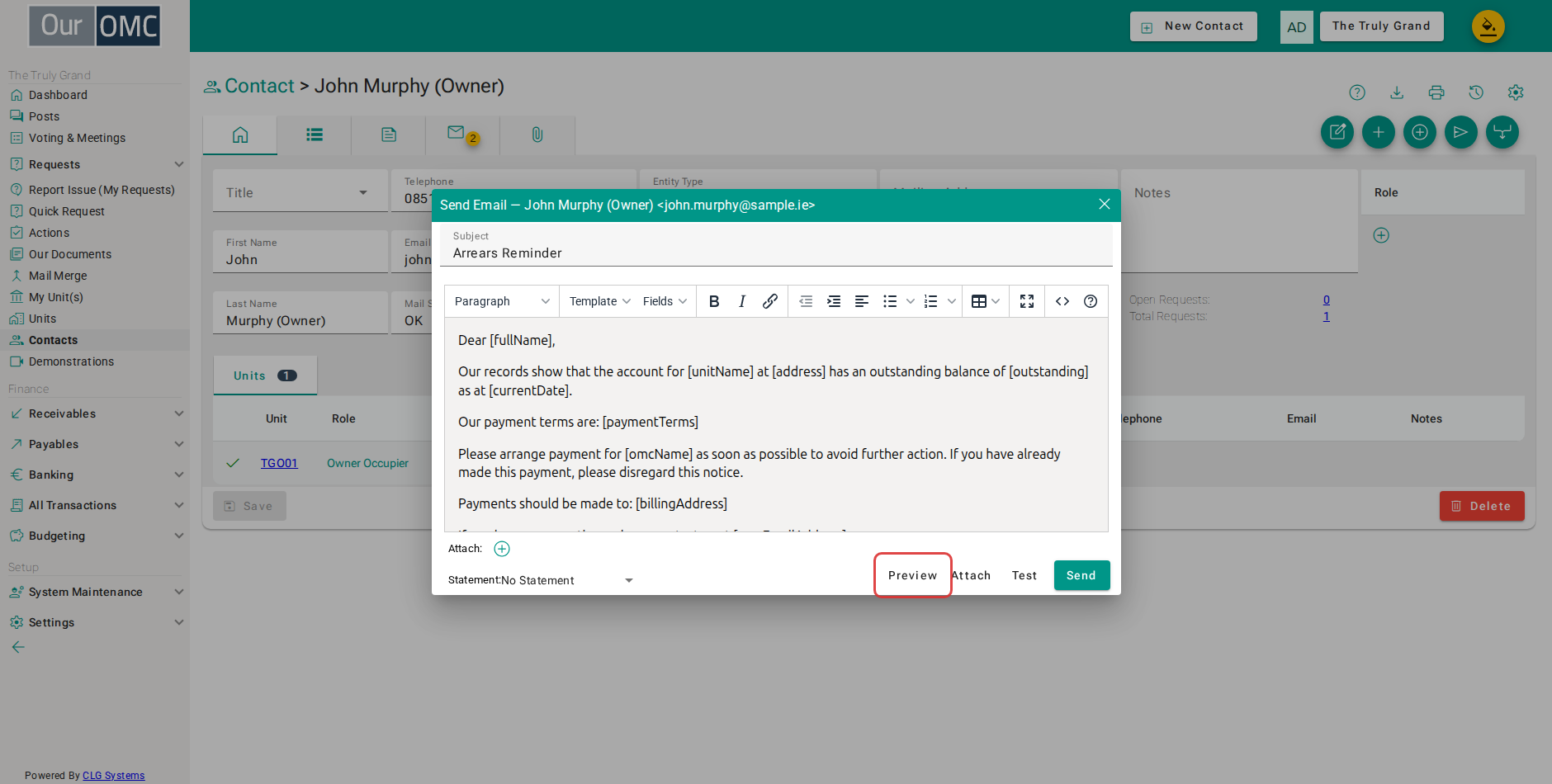
Task: Collapse the sidebar with back arrow
Action: pyautogui.click(x=18, y=647)
